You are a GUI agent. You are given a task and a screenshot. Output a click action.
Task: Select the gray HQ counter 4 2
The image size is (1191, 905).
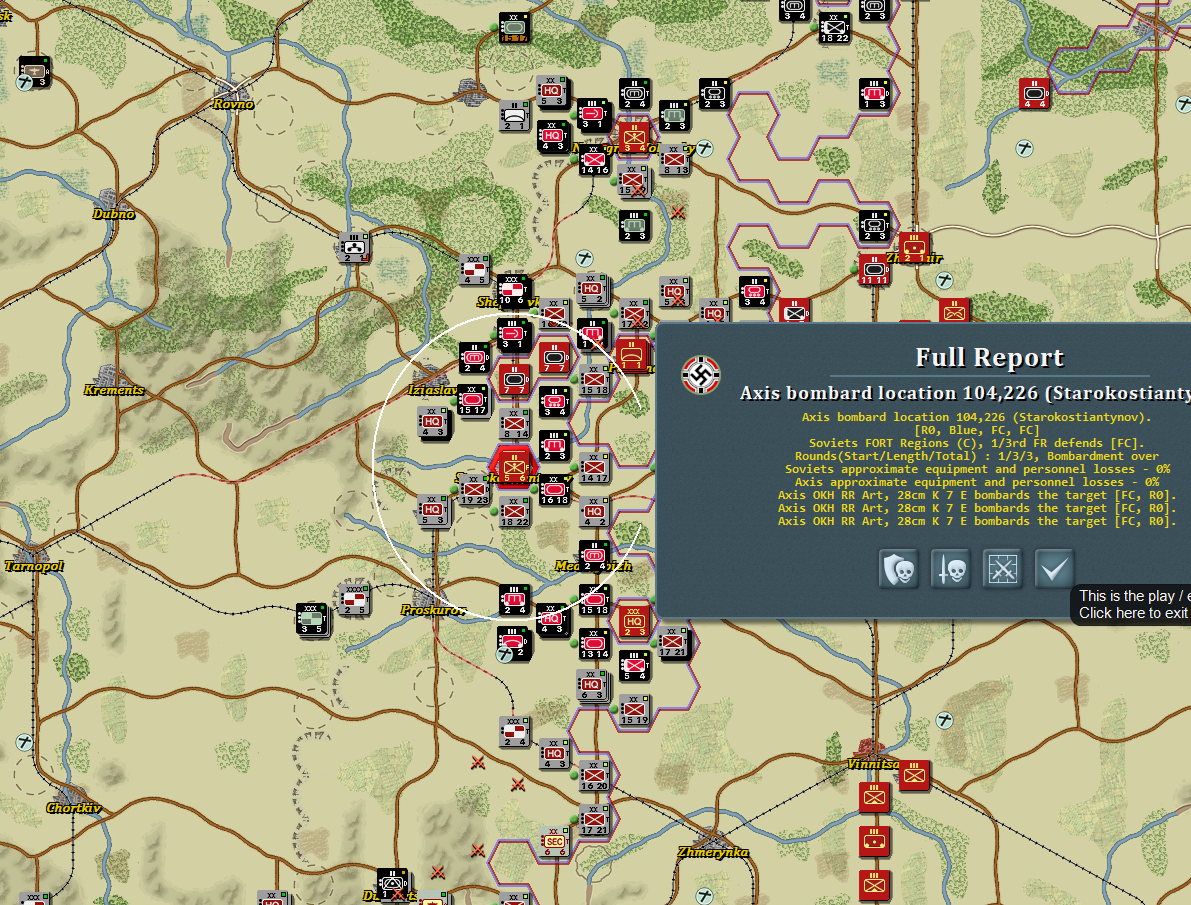coord(594,511)
